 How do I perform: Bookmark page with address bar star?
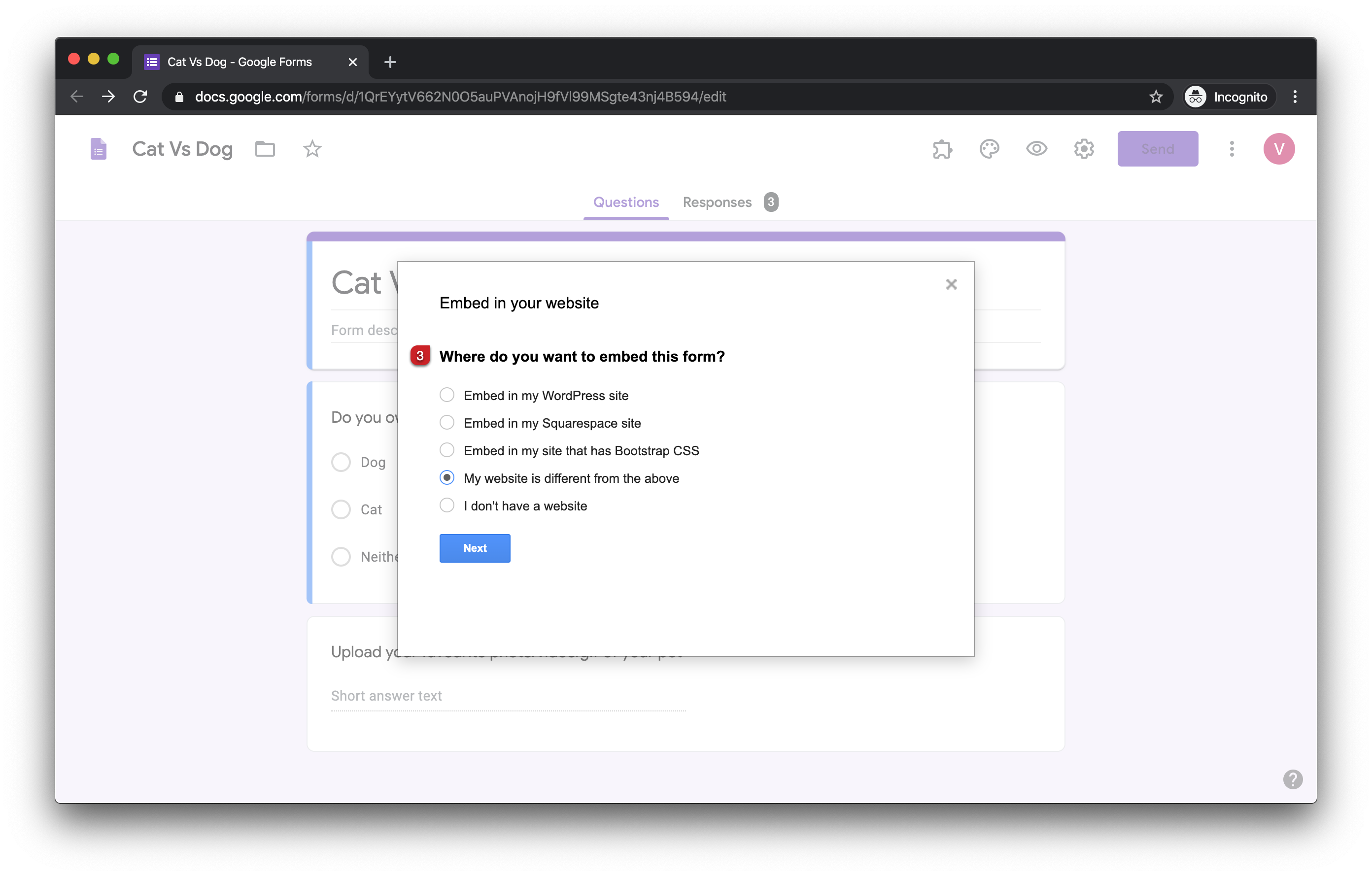(x=1156, y=97)
